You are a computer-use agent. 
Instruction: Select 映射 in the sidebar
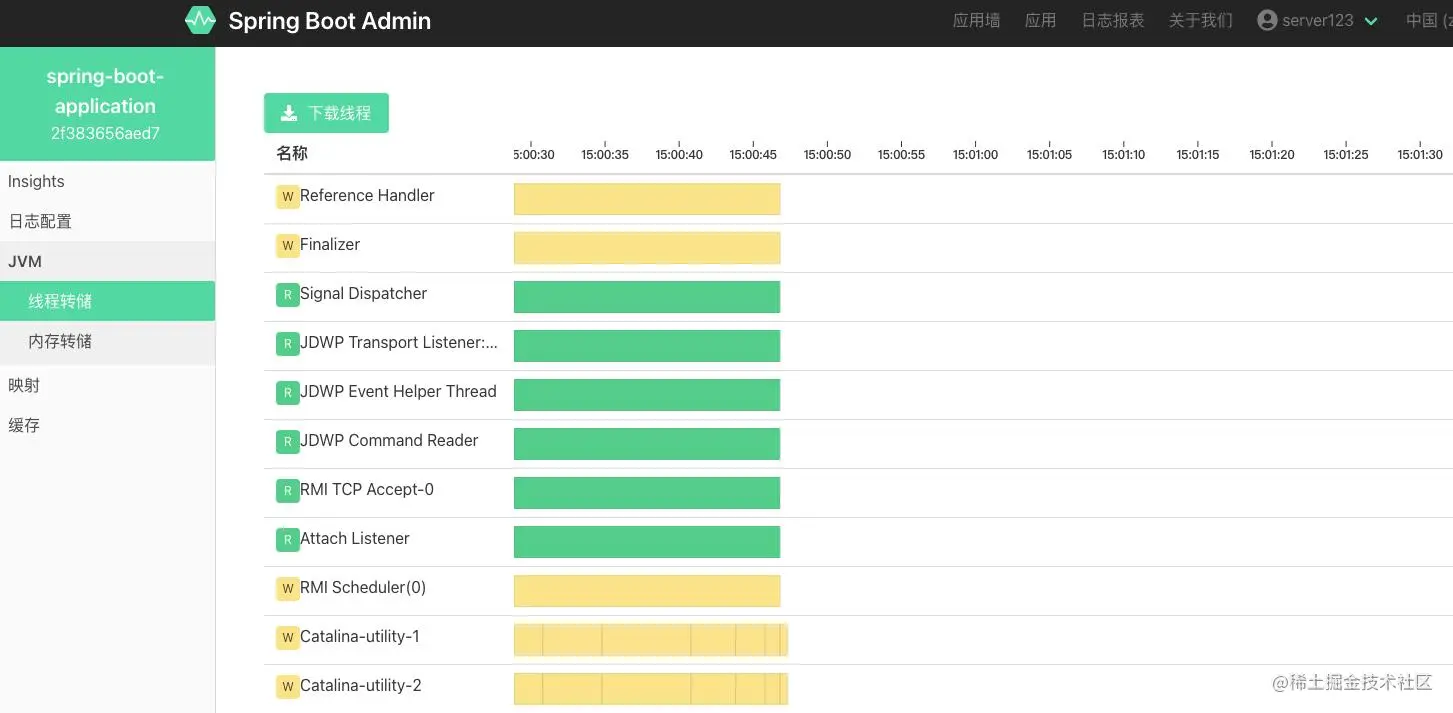tap(107, 385)
